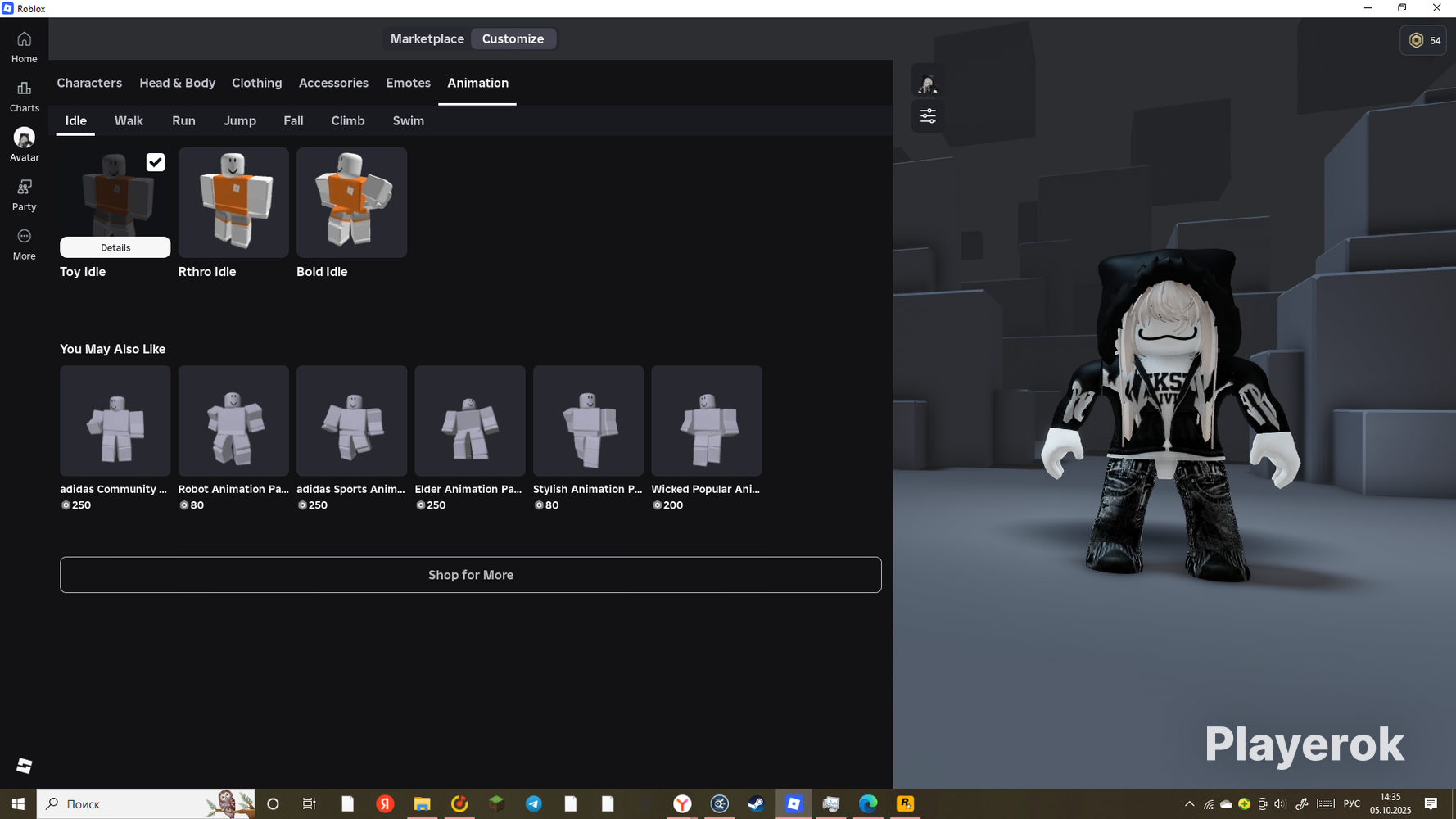
Task: Switch to the Marketplace tab
Action: pos(427,38)
